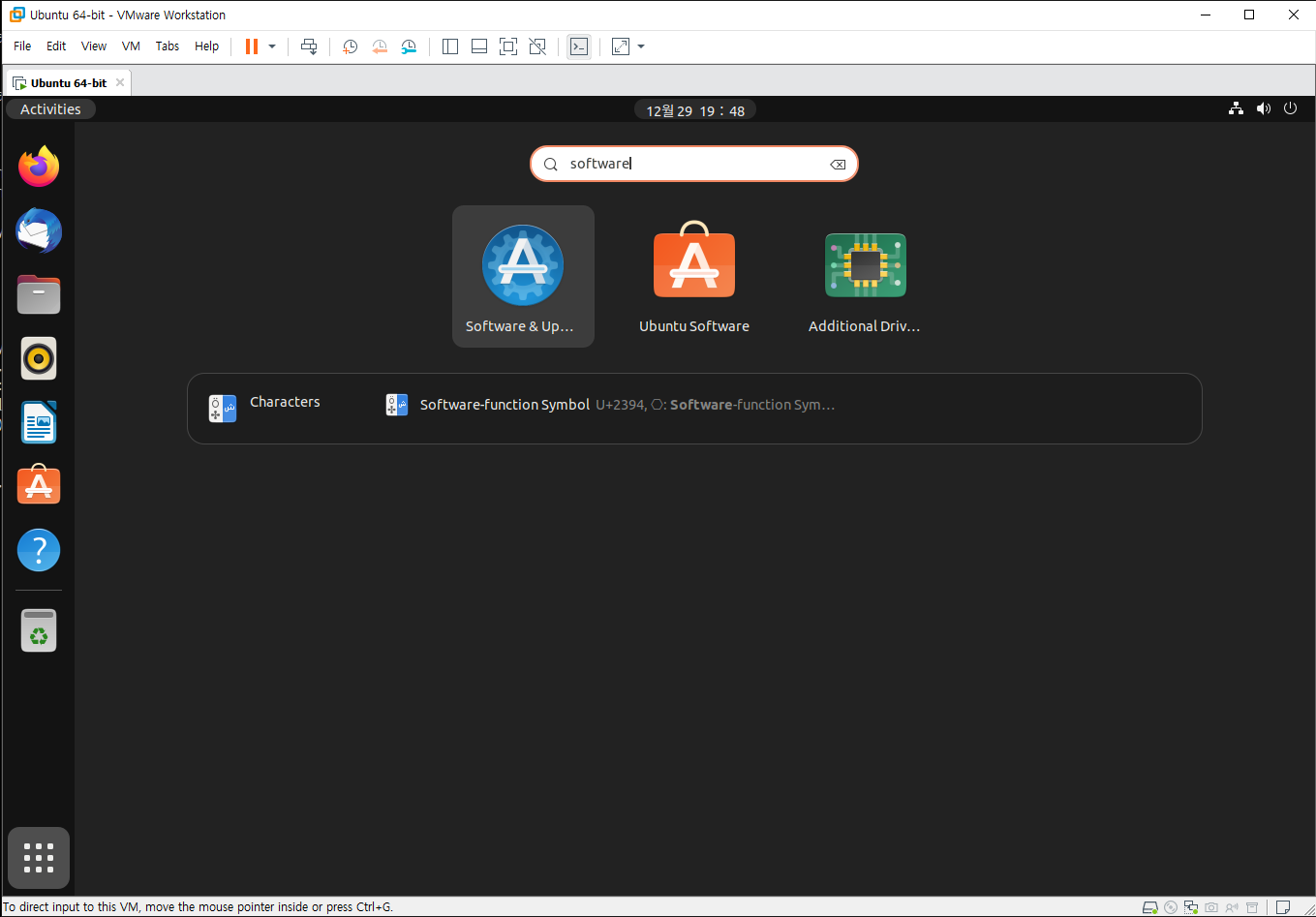Screen dimensions: 1316x917
Task: Take a snapshot of this VM
Action: (x=350, y=46)
